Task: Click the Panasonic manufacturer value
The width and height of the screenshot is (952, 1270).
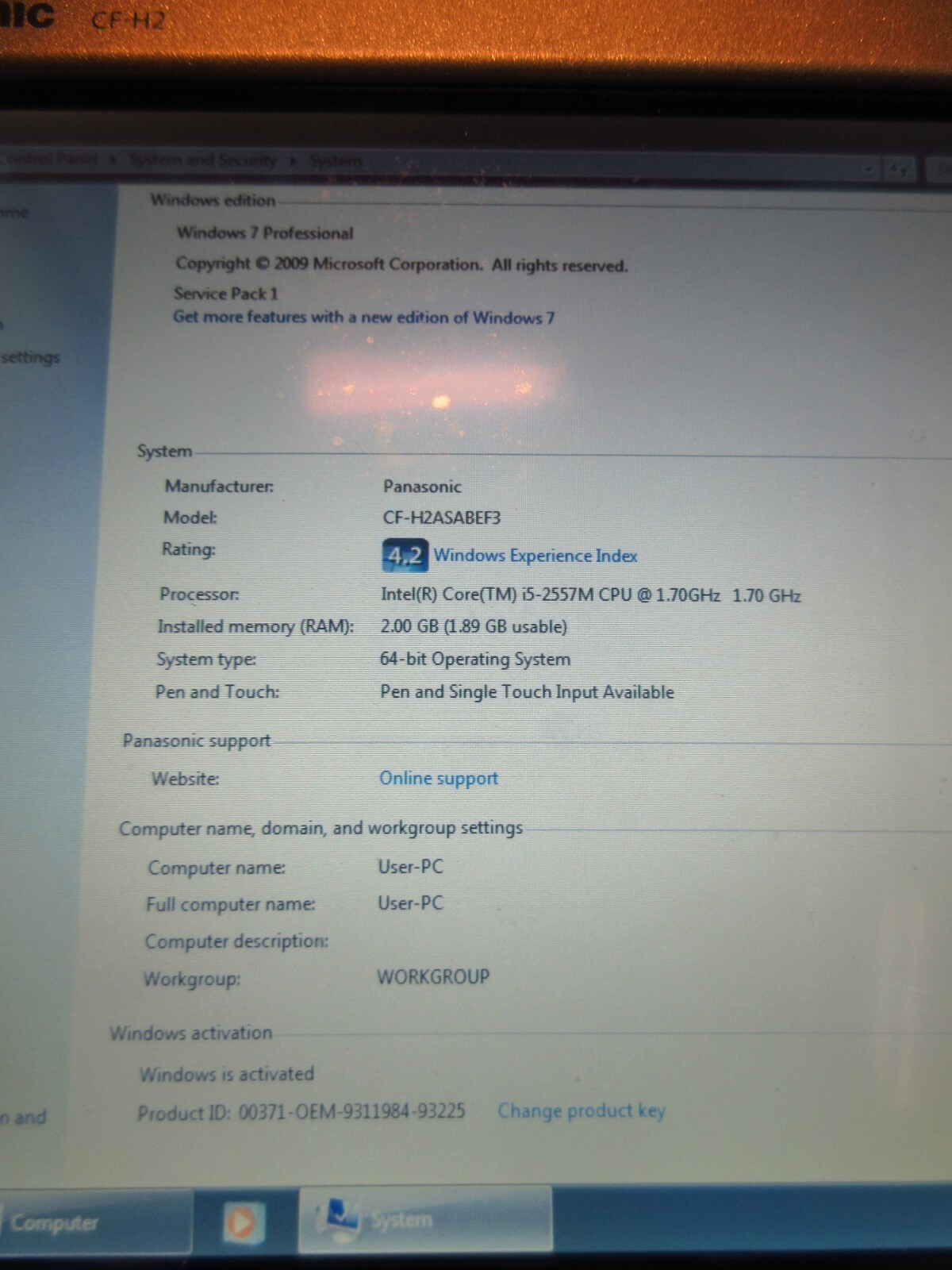Action: (422, 487)
